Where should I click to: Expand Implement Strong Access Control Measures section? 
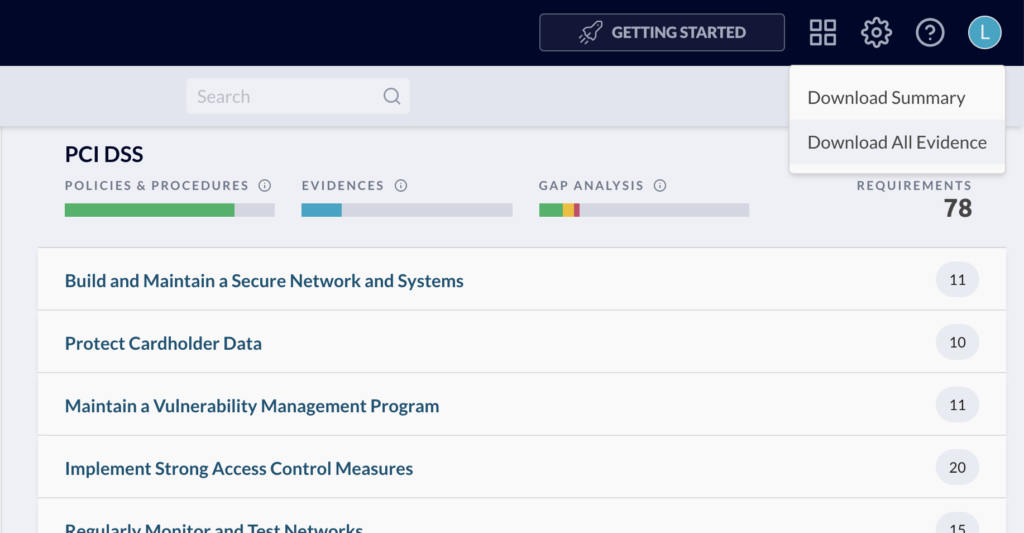239,468
